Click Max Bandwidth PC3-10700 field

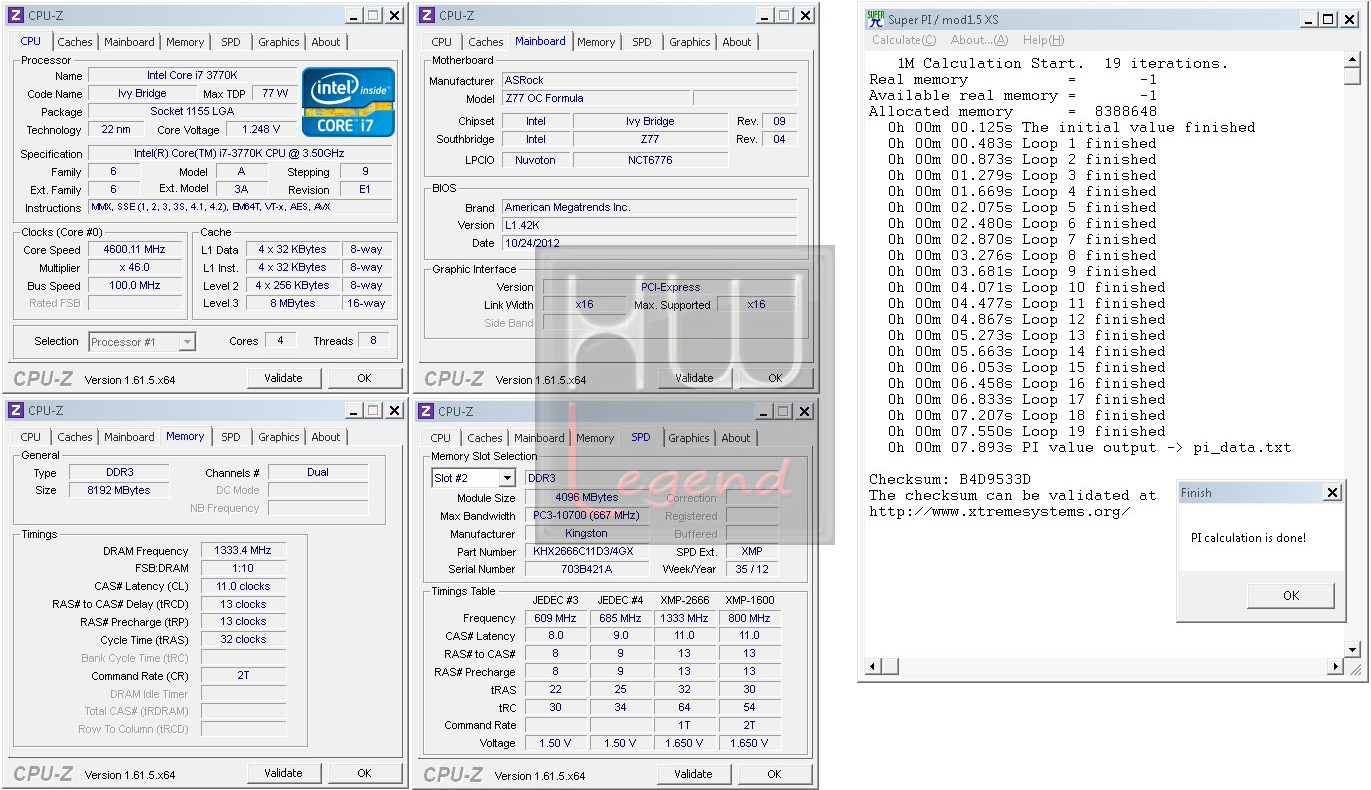pos(586,516)
